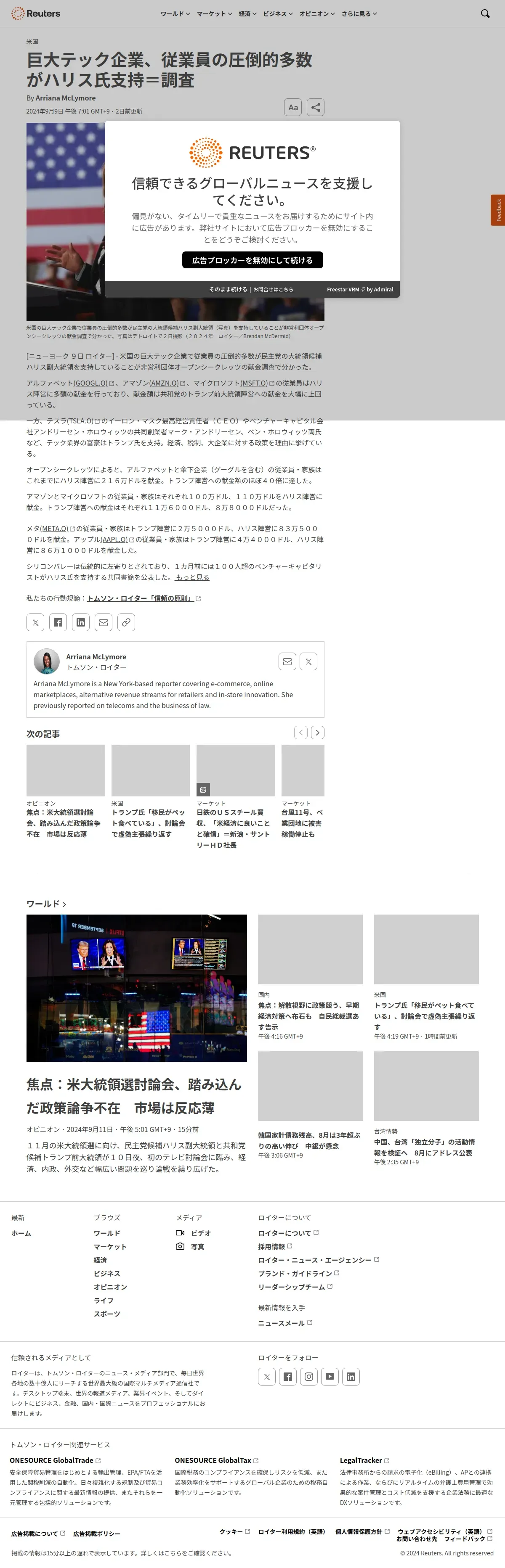505x1568 pixels.
Task: Click footer ホーム link
Action: pyautogui.click(x=21, y=1232)
